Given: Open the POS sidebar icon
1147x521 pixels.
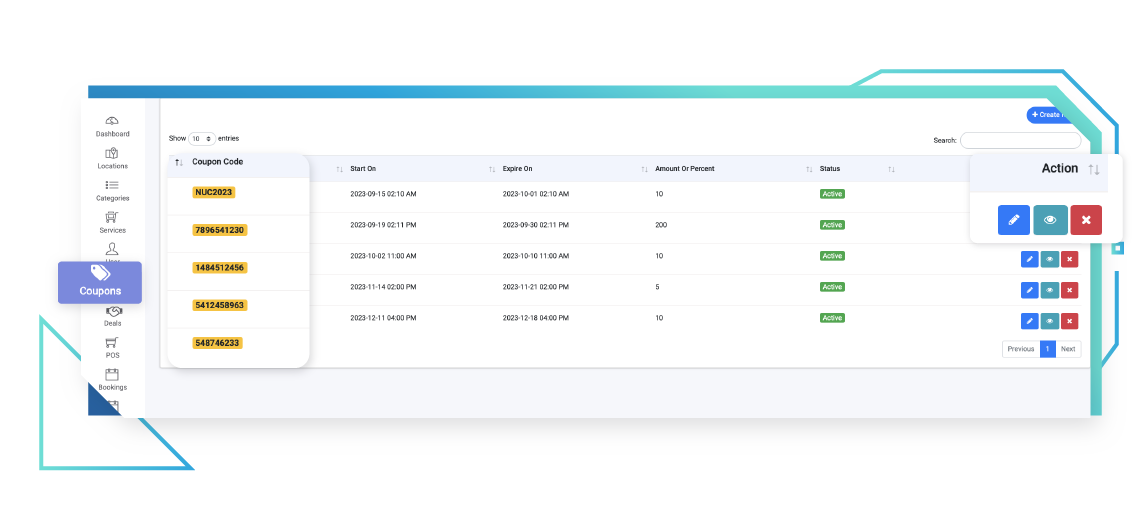Looking at the screenshot, I should pos(112,344).
